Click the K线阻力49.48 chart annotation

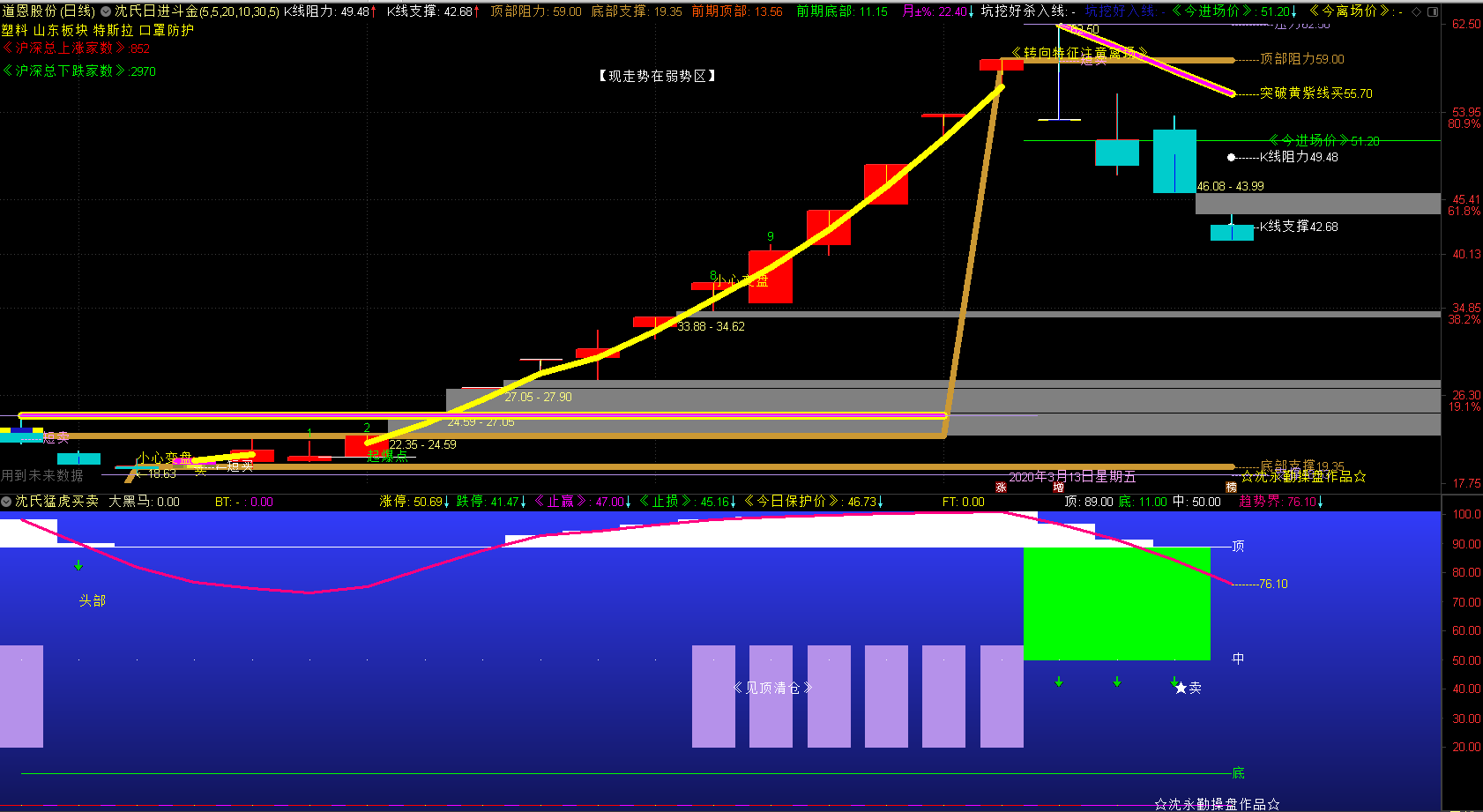(1299, 157)
